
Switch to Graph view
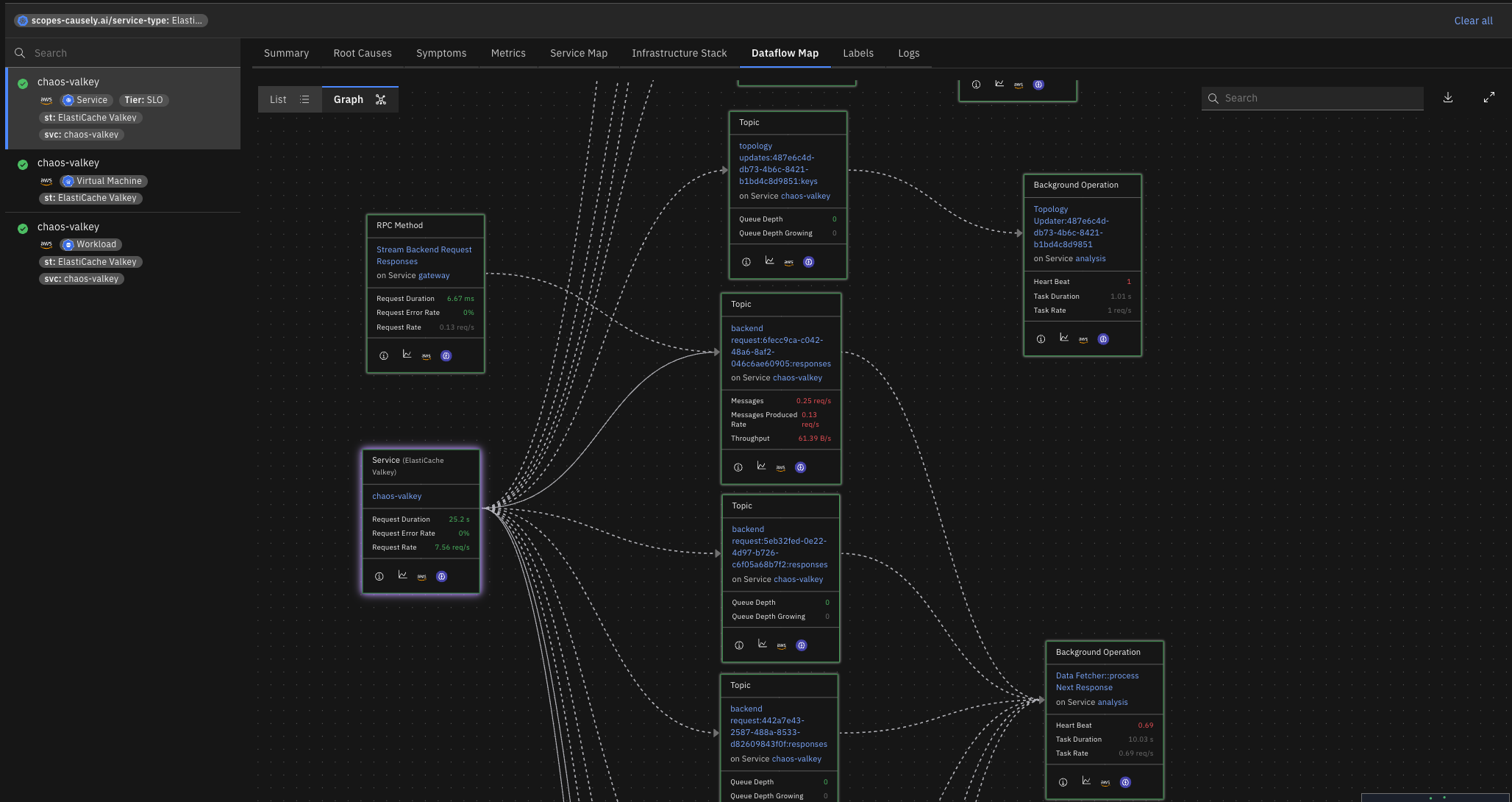(x=360, y=99)
